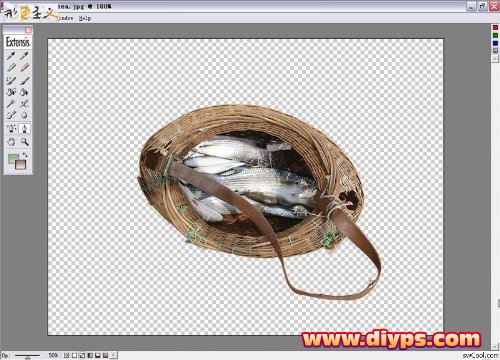Select the Fill bucket tool
The width and height of the screenshot is (500, 360).
pyautogui.click(x=24, y=92)
